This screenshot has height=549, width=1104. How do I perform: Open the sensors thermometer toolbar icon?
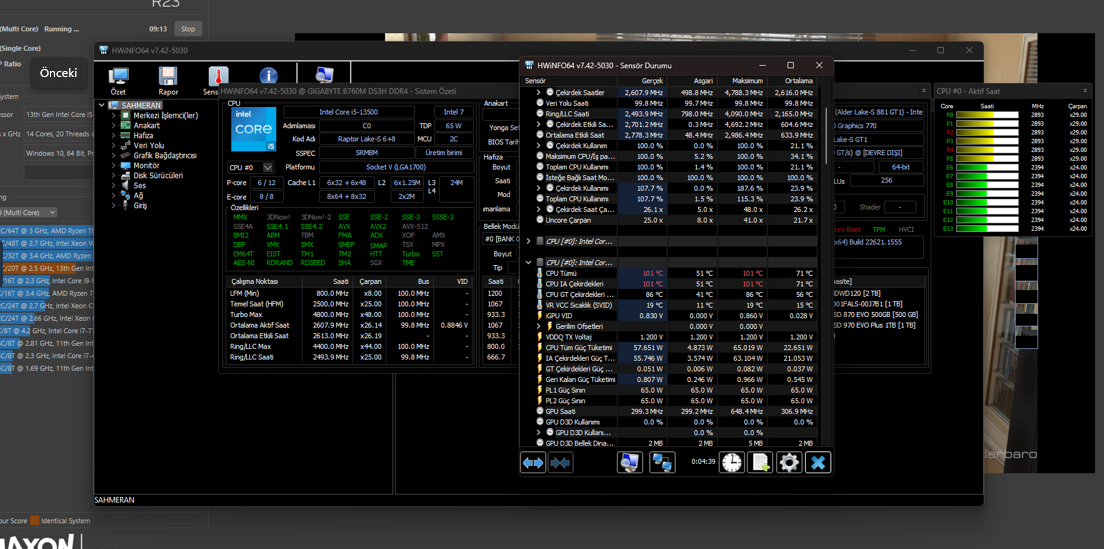[x=218, y=77]
